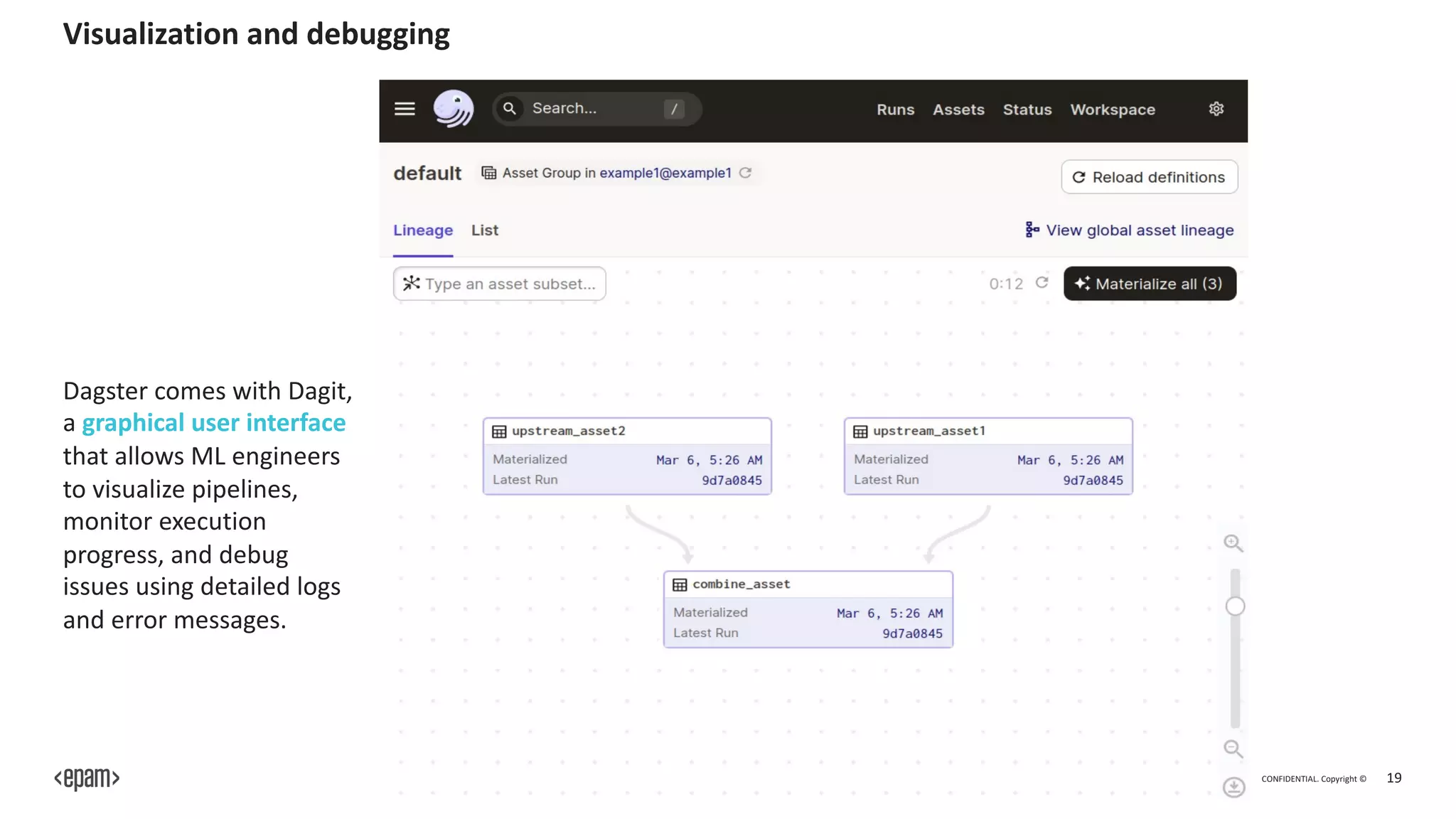Click the asset subset filter icon
The height and width of the screenshot is (819, 1456).
coord(411,283)
